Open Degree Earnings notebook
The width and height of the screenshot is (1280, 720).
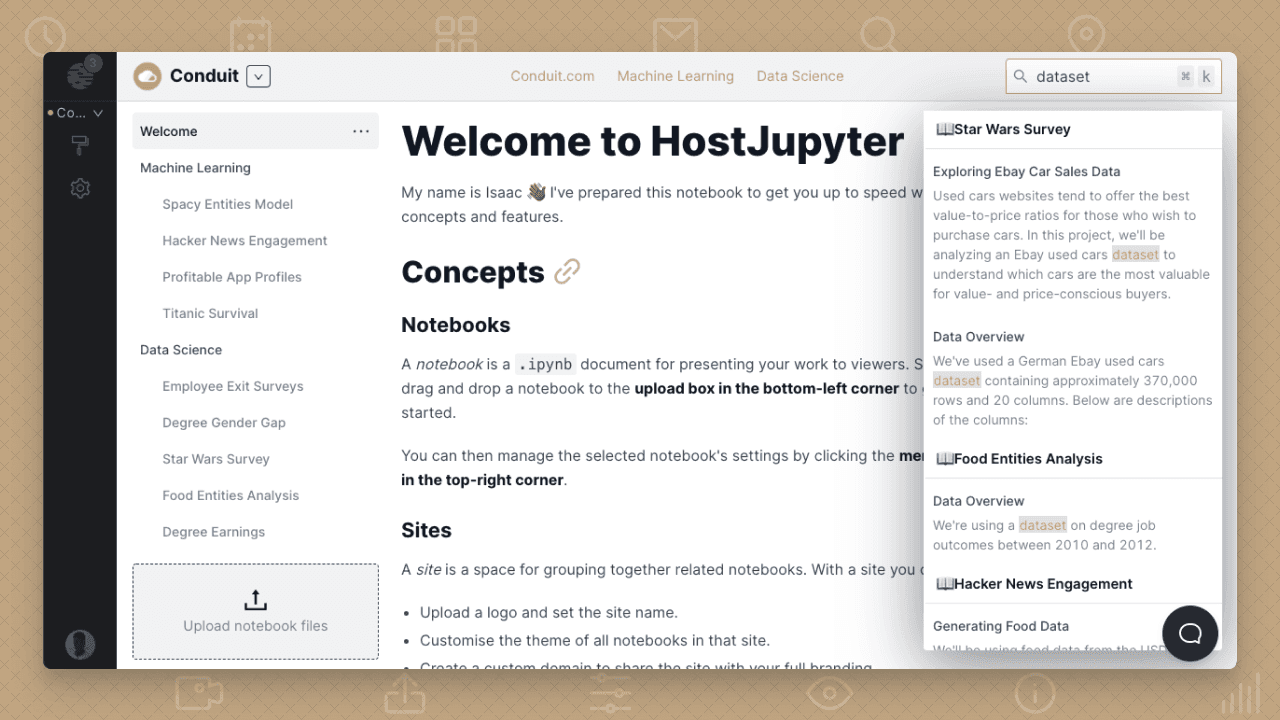[214, 532]
